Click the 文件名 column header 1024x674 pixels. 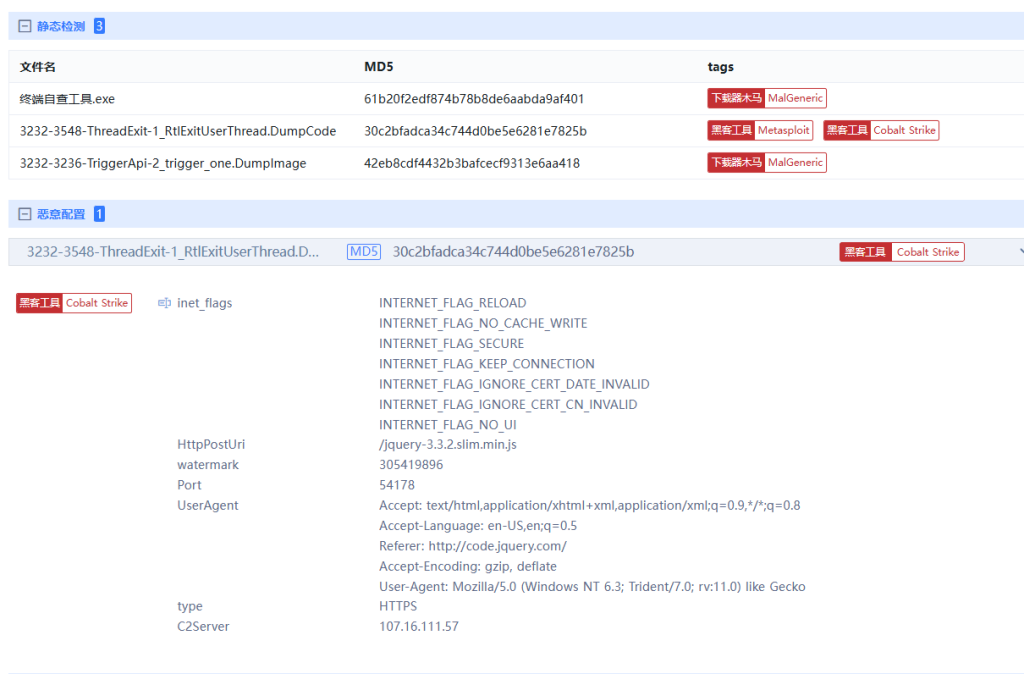pyautogui.click(x=37, y=67)
